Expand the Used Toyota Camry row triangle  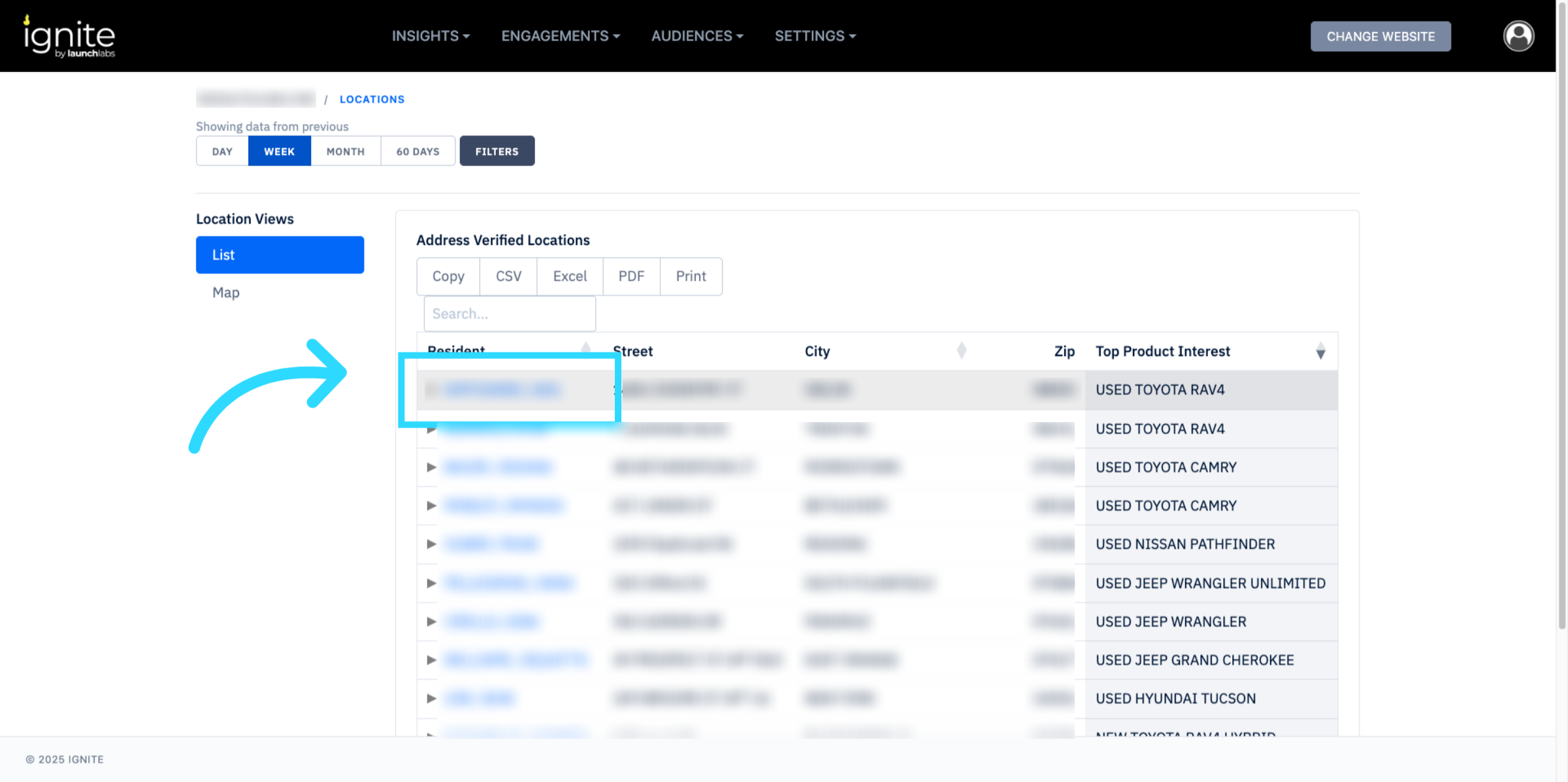click(x=431, y=467)
